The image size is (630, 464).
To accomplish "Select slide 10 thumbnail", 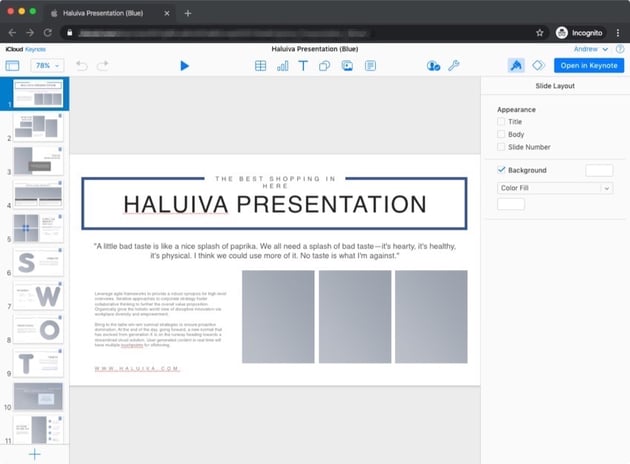I will 38,397.
